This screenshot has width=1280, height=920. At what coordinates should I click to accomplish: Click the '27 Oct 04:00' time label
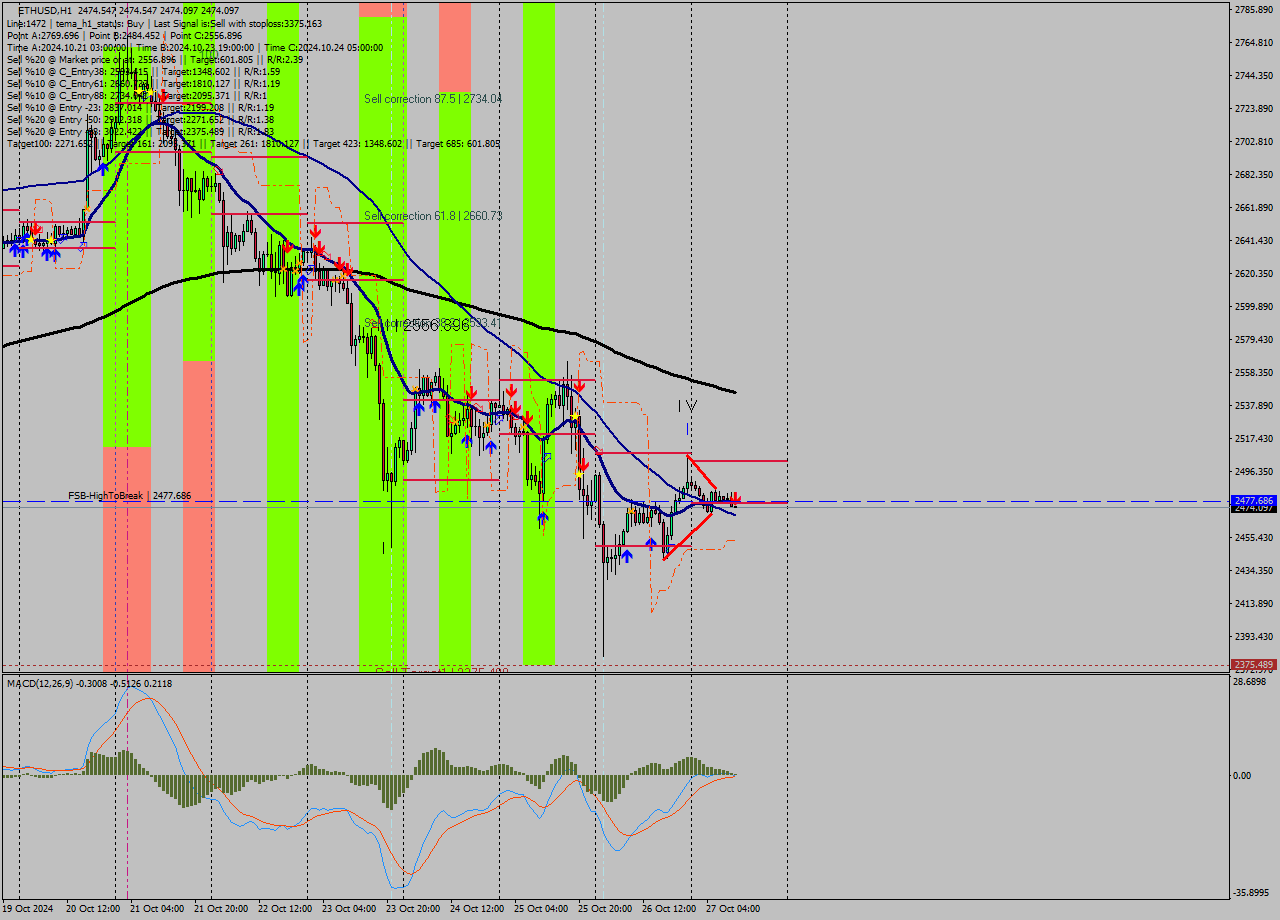[x=733, y=909]
